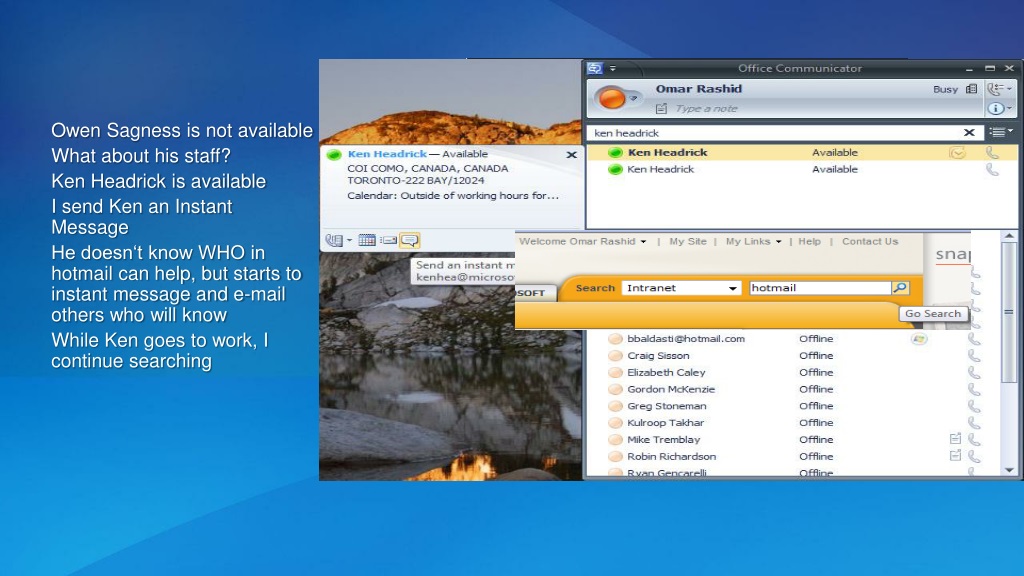Click the note icon on Mike Tremblay row
The width and height of the screenshot is (1024, 576).
(x=955, y=440)
